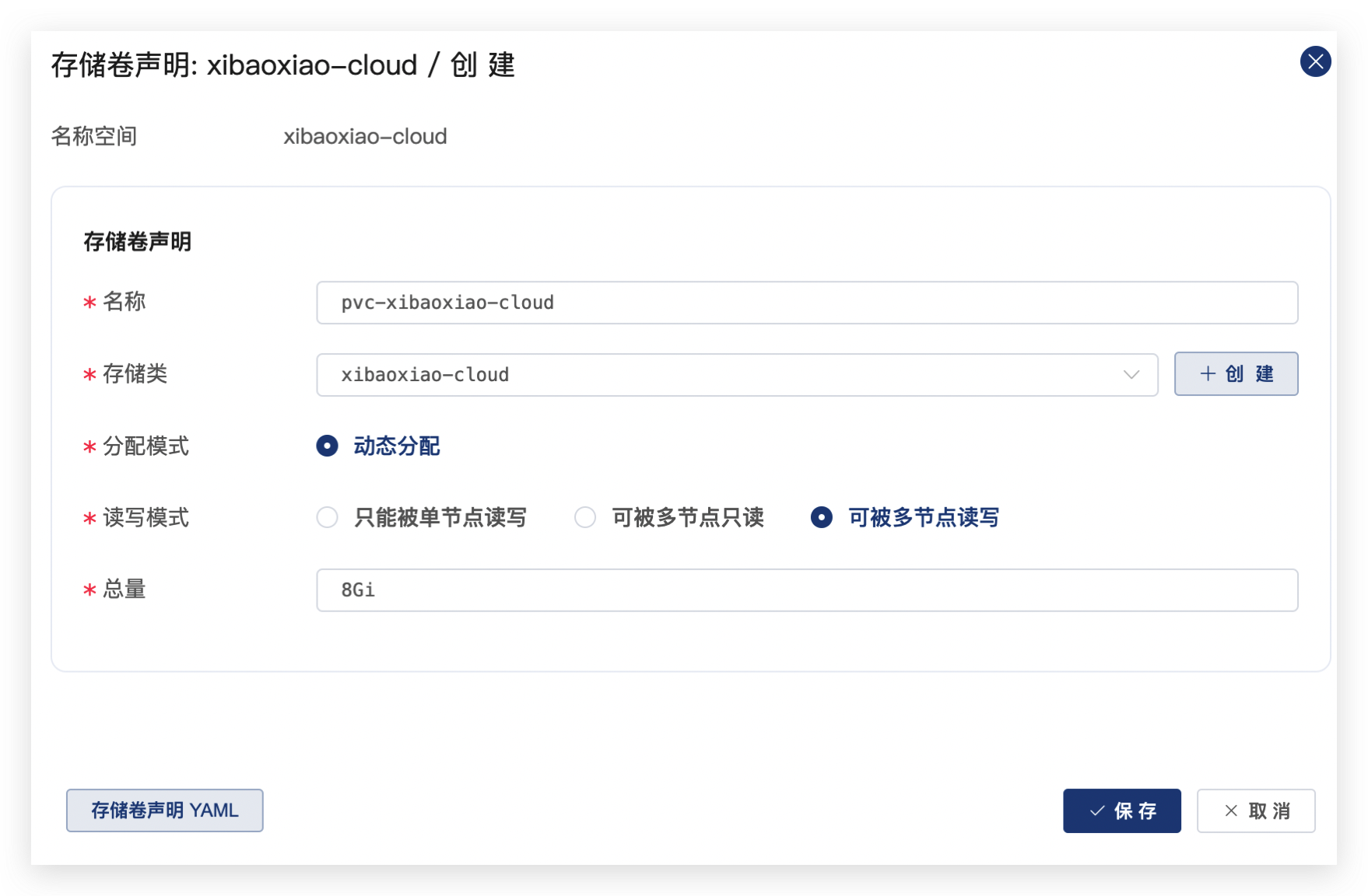This screenshot has height=896, width=1368.
Task: Save the storage volume claim
Action: point(1121,810)
